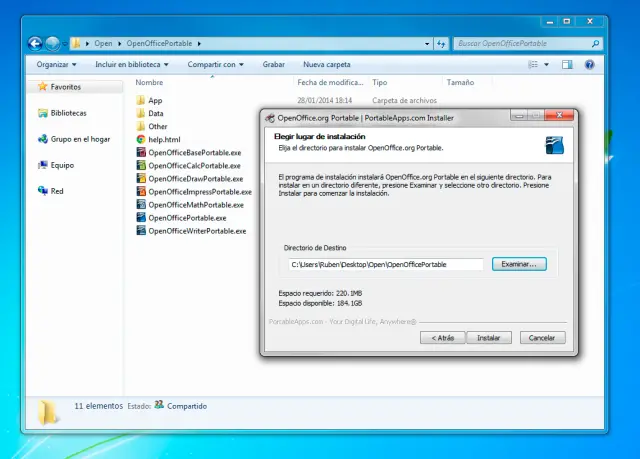
Task: Click Nueva carpeta in the toolbar
Action: click(x=326, y=64)
